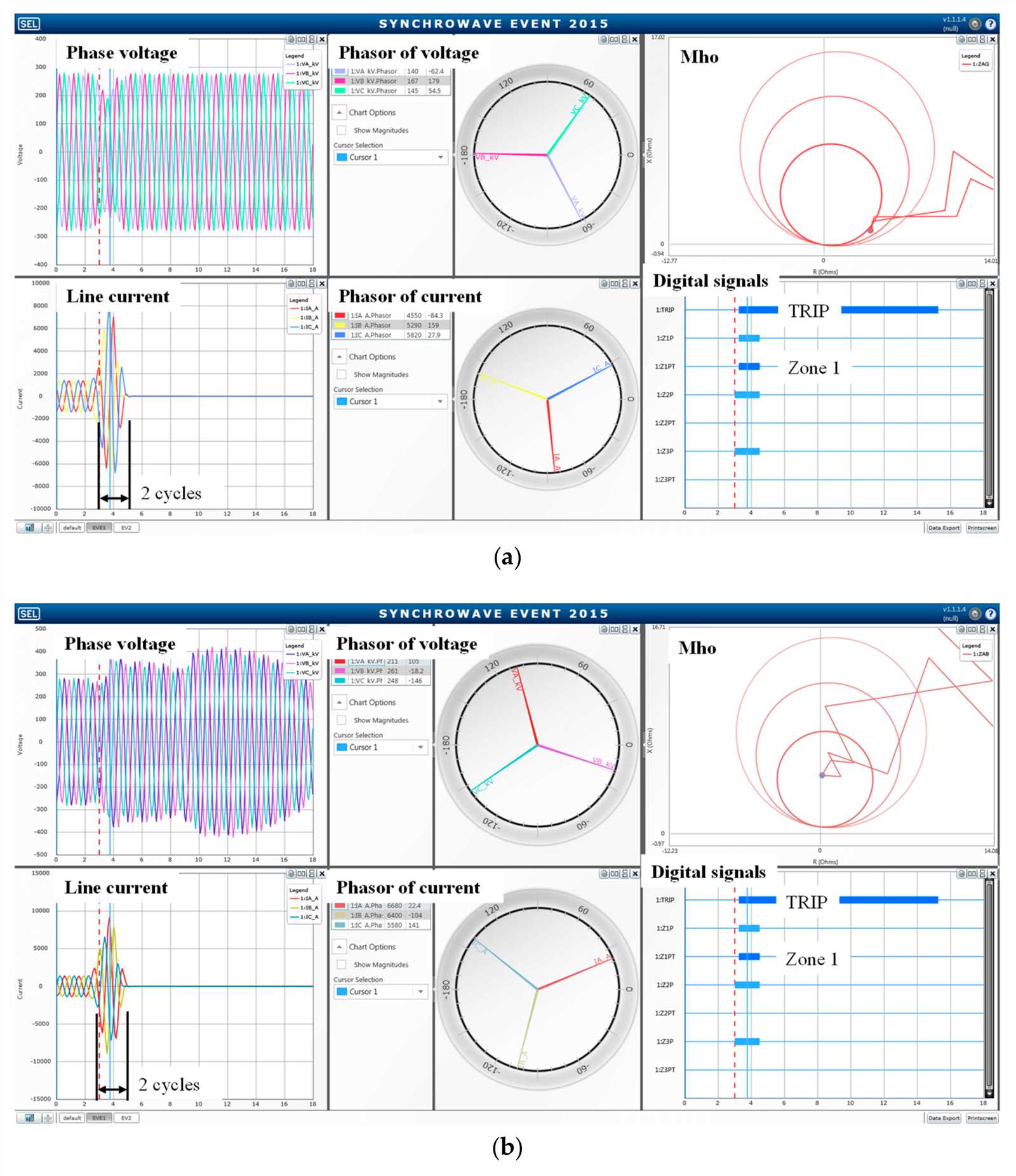1016x1176 pixels.
Task: Open the settings gear in window (b) title bar
Action: [975, 614]
